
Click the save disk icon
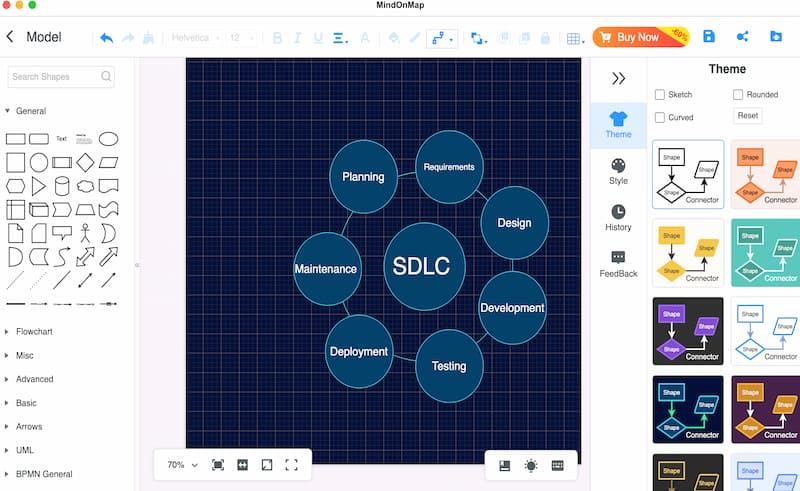pyautogui.click(x=709, y=36)
